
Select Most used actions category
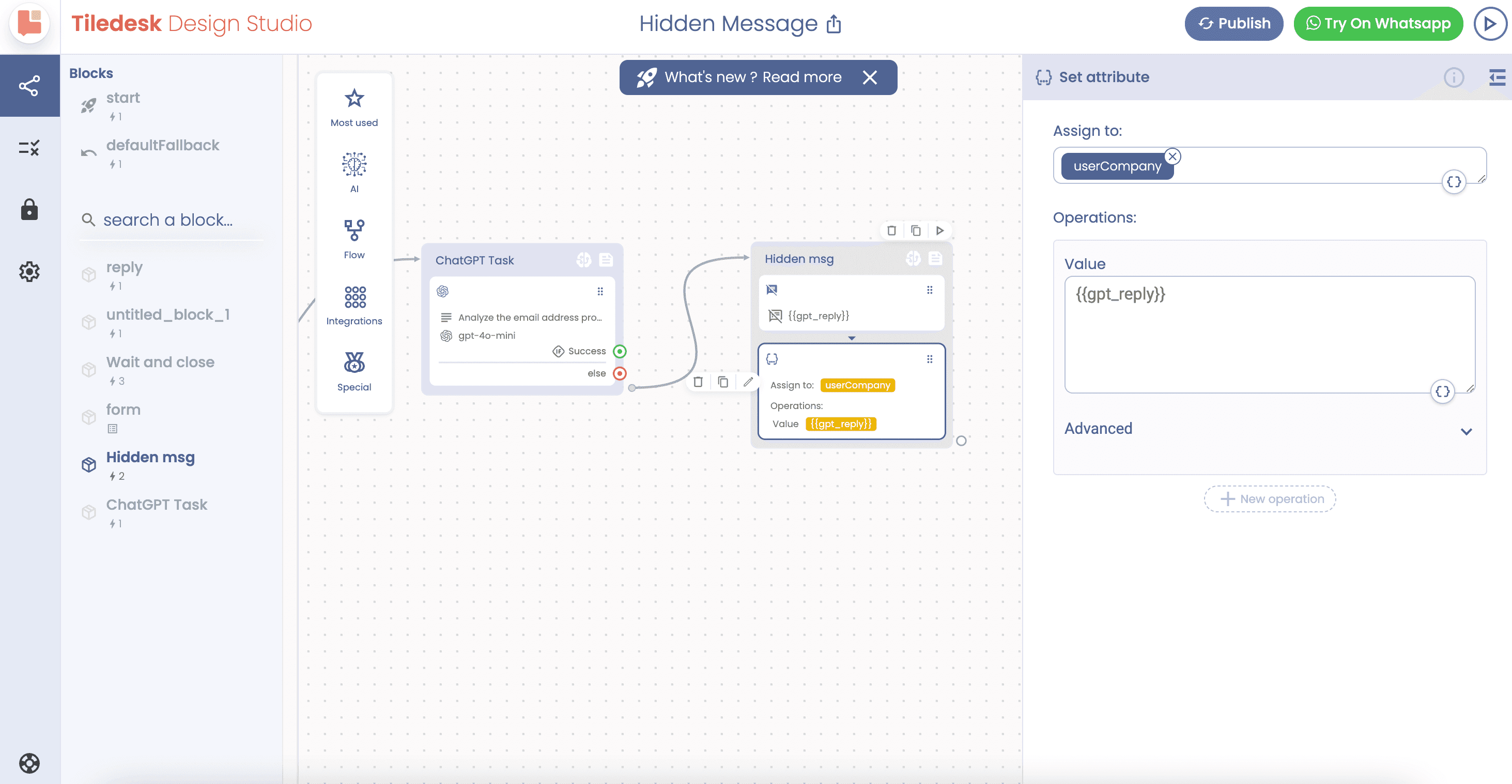(x=354, y=107)
